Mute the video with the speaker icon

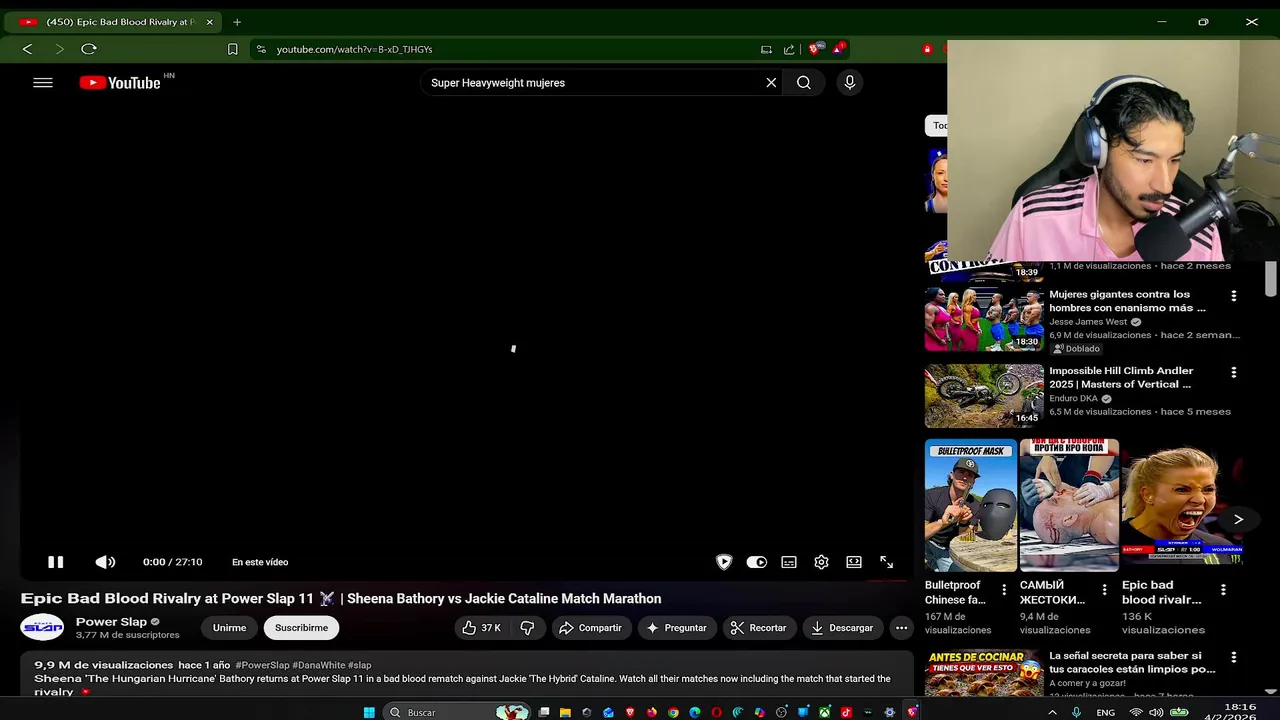tap(105, 562)
